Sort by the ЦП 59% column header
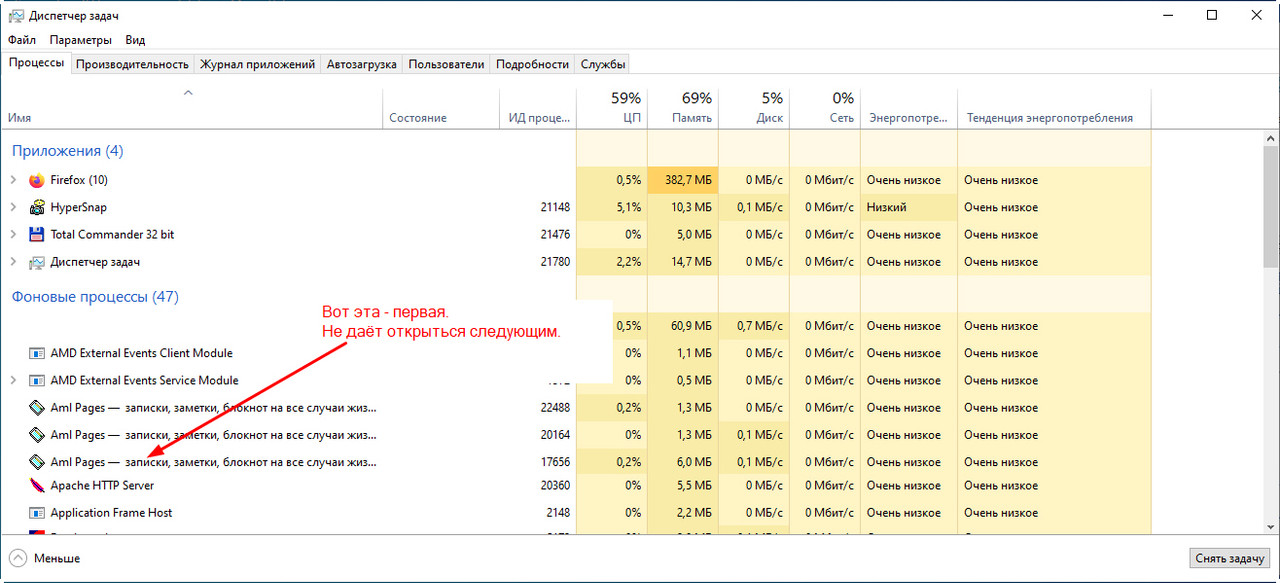Screen dimensions: 1280x583 [612, 108]
